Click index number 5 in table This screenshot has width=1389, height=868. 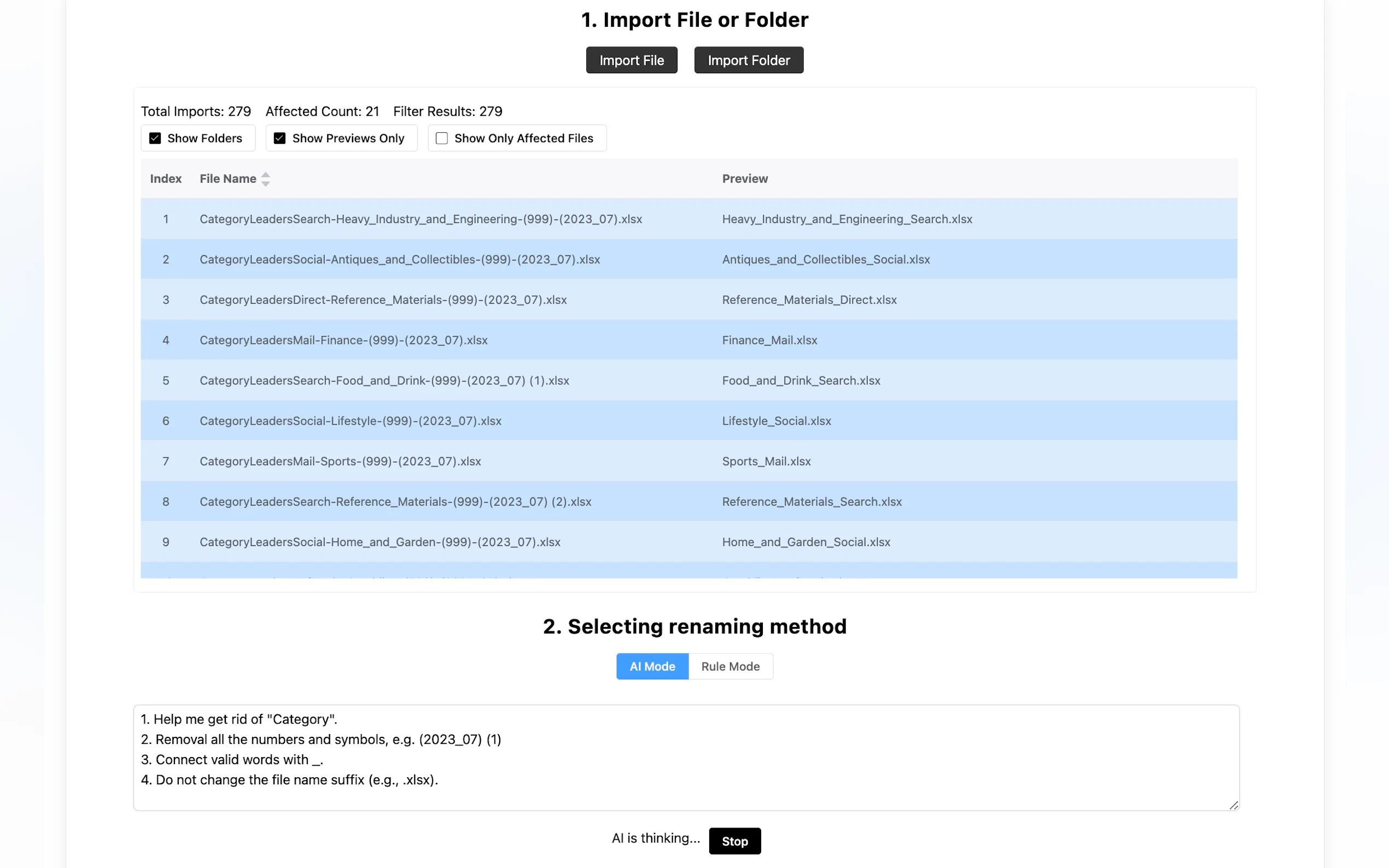tap(165, 380)
